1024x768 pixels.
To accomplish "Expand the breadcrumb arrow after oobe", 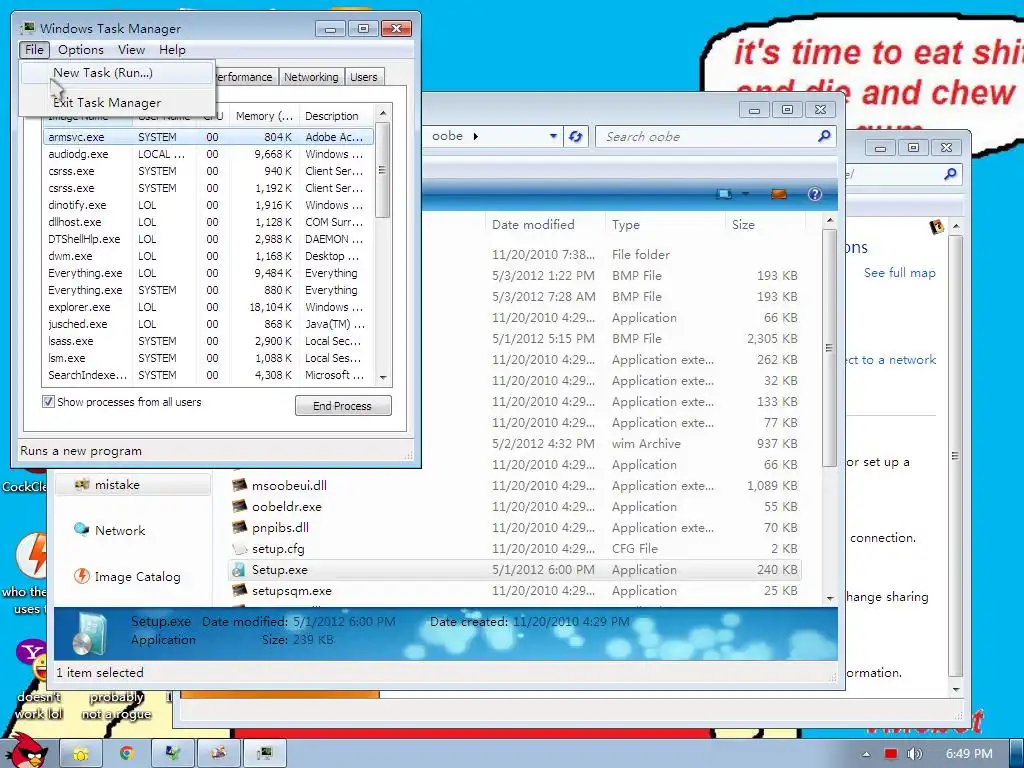I will pos(475,136).
